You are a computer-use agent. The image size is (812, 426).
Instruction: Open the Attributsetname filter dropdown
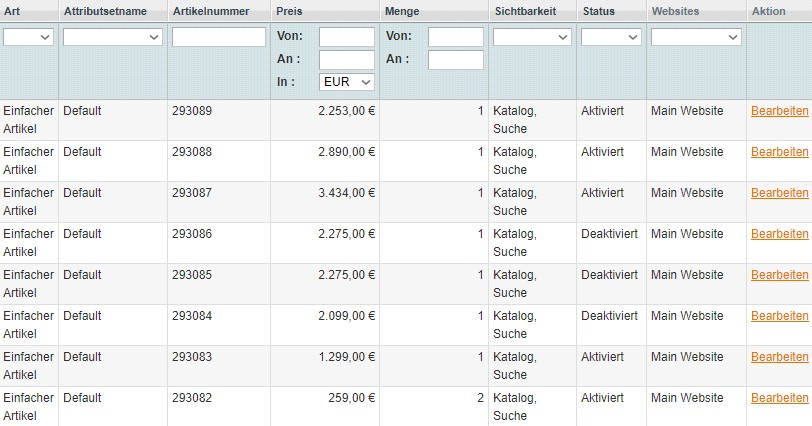(112, 37)
